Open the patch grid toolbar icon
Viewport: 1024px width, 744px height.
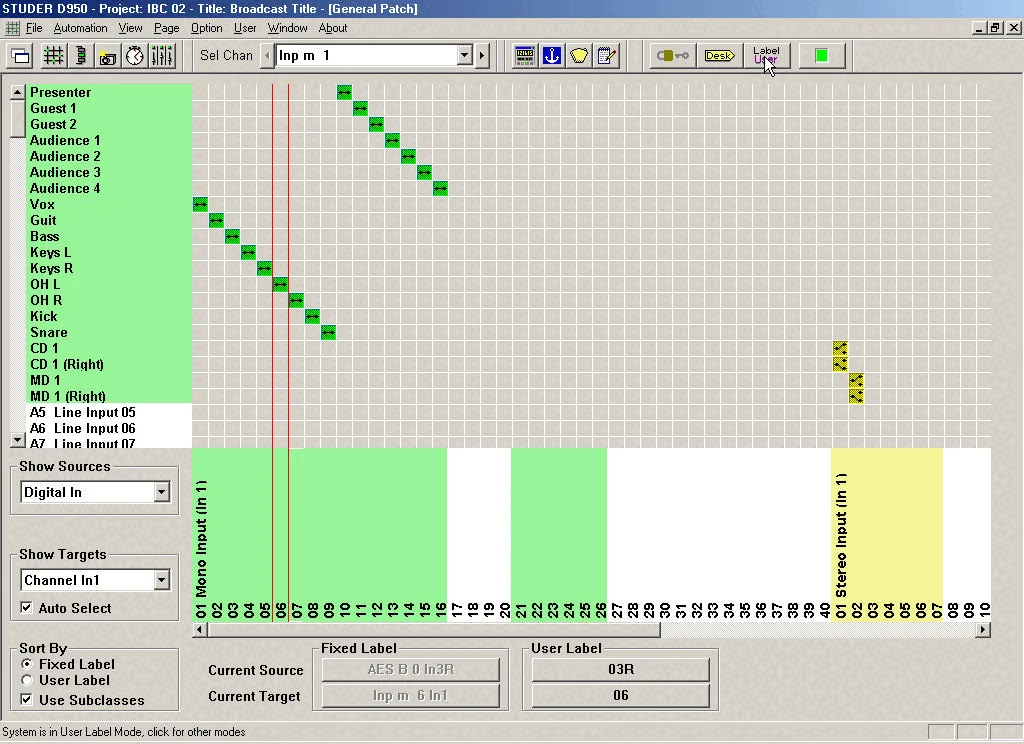[x=54, y=56]
